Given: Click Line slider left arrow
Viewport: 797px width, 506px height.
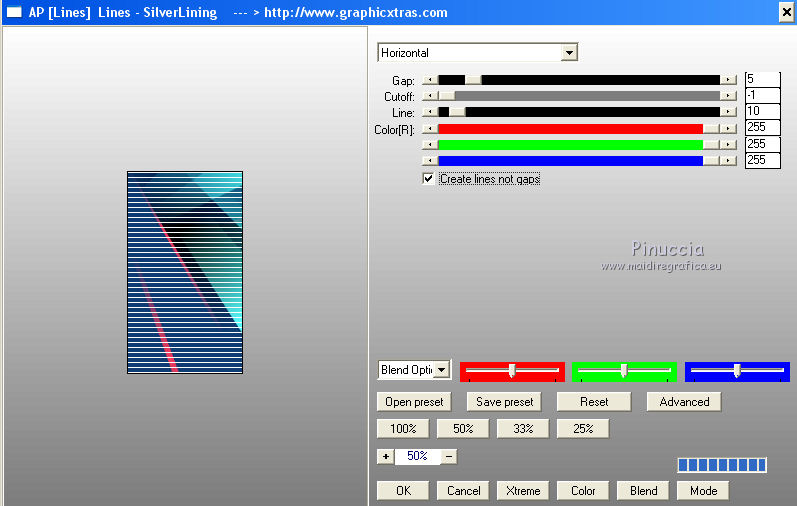Looking at the screenshot, I should [430, 112].
